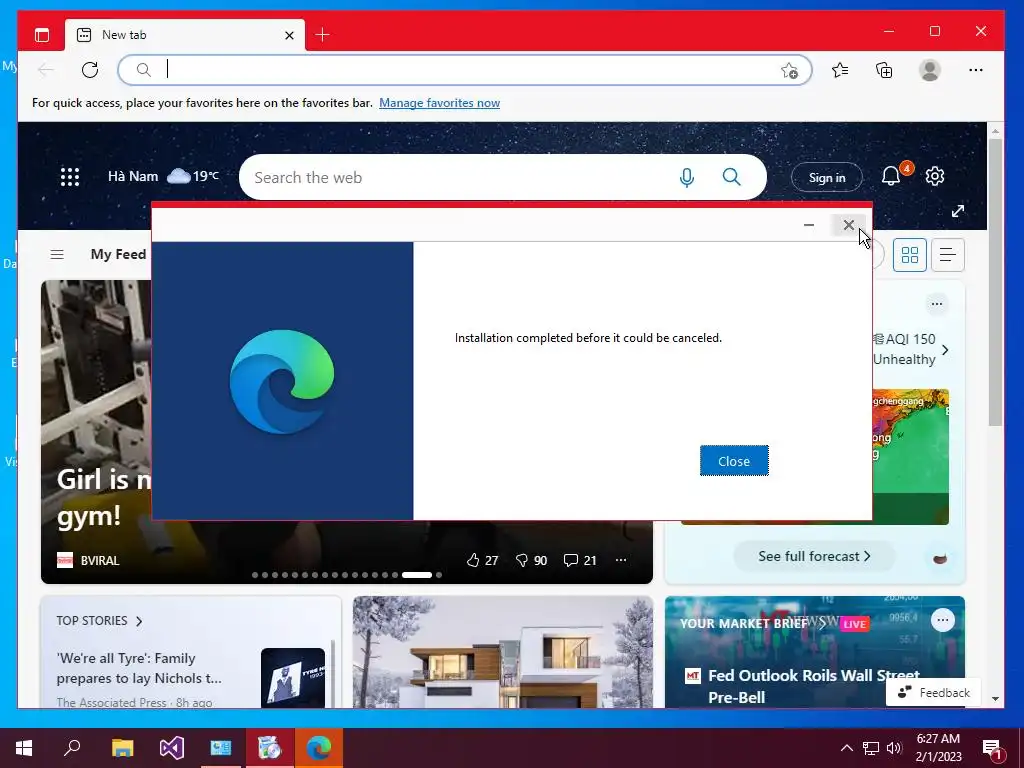This screenshot has height=768, width=1024.
Task: Open comments on the BVIRAL story
Action: point(580,560)
